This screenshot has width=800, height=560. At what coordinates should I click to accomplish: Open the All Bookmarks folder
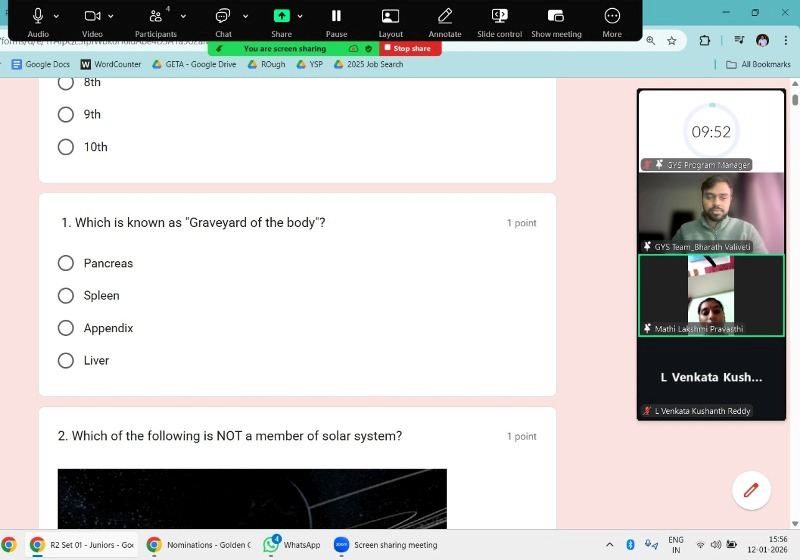pyautogui.click(x=758, y=64)
